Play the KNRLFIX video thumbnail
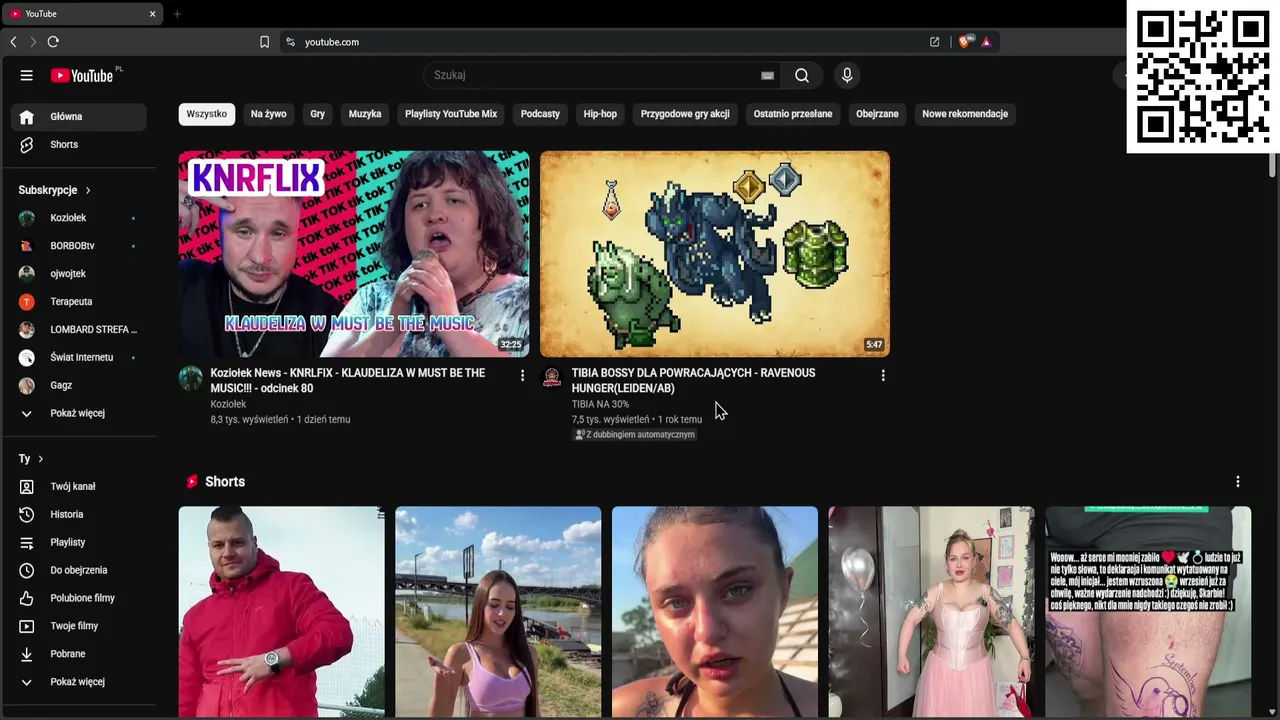The image size is (1280, 720). [354, 254]
